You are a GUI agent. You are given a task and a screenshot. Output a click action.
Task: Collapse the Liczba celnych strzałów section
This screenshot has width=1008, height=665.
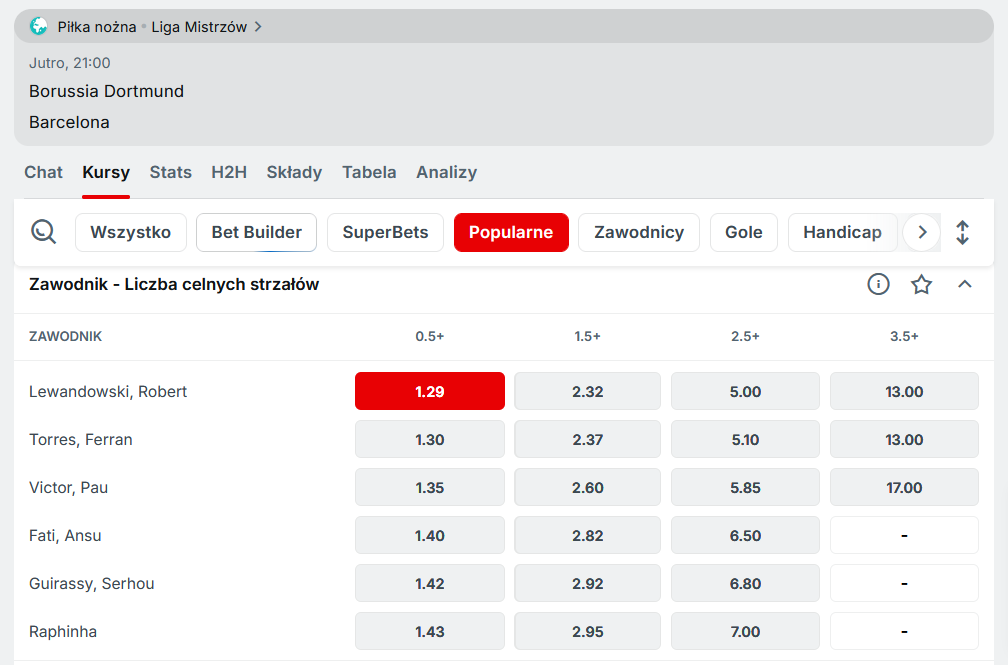pos(965,285)
